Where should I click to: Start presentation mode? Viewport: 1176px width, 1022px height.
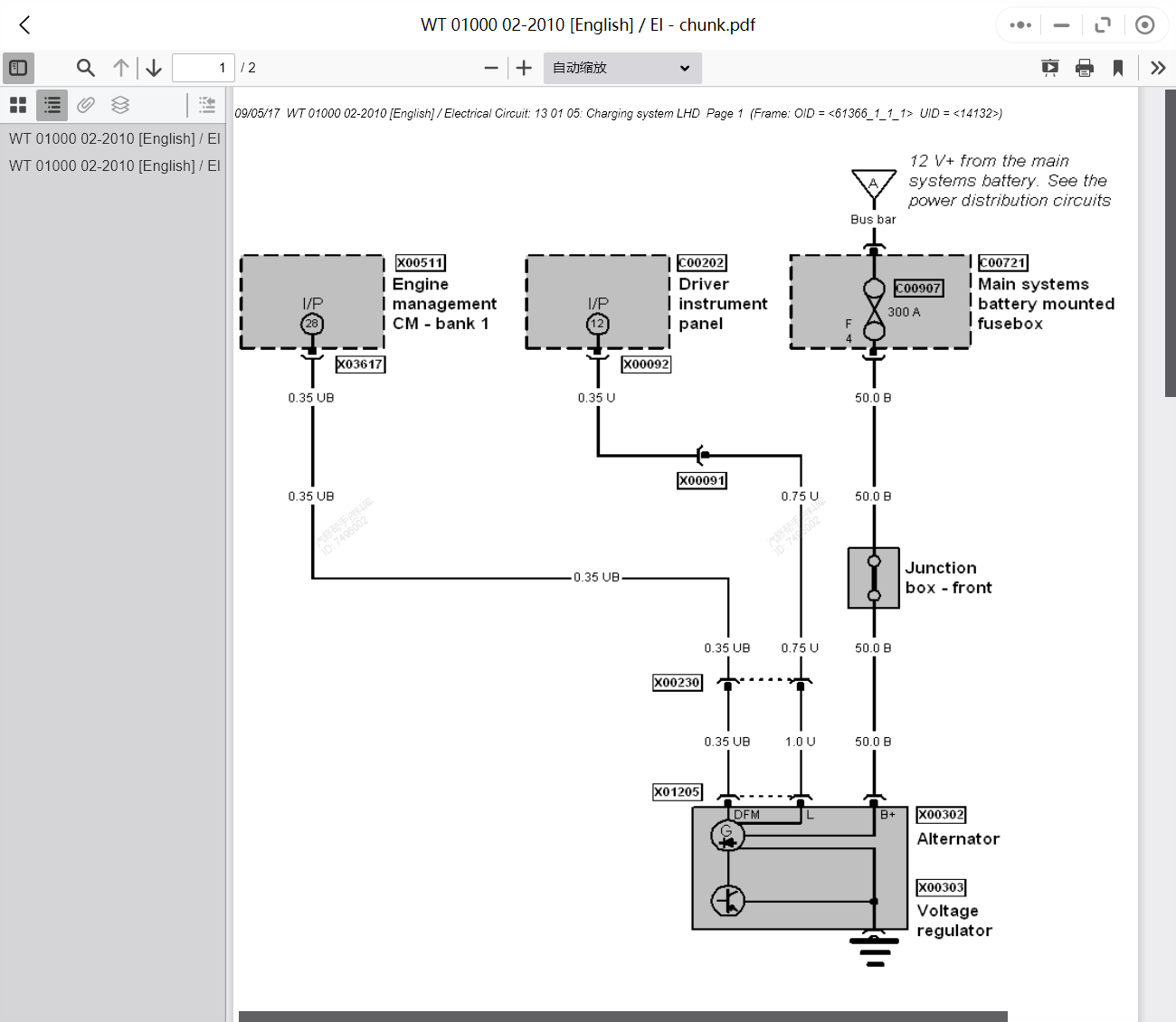tap(1050, 68)
